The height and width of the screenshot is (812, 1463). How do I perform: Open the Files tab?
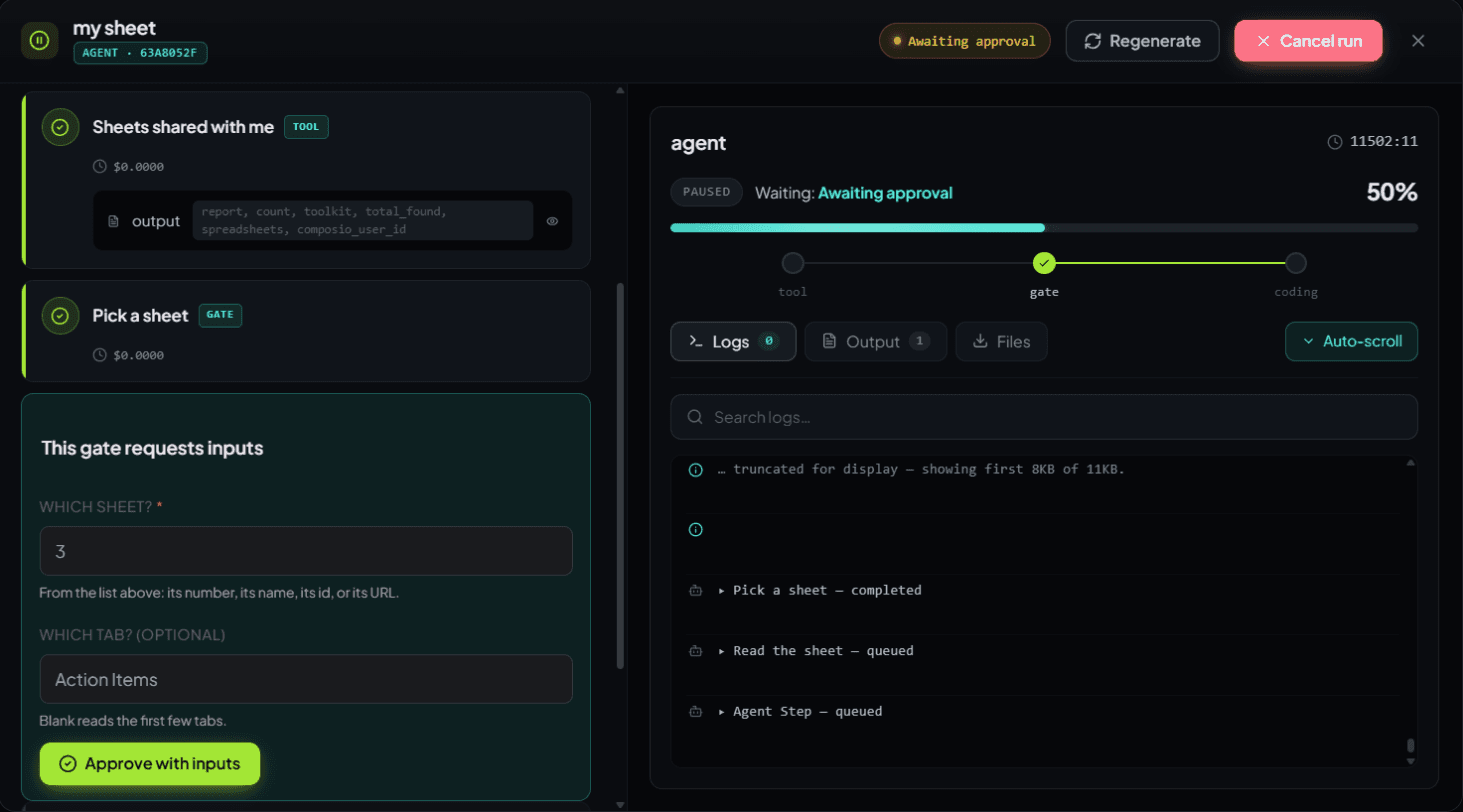pyautogui.click(x=1000, y=341)
